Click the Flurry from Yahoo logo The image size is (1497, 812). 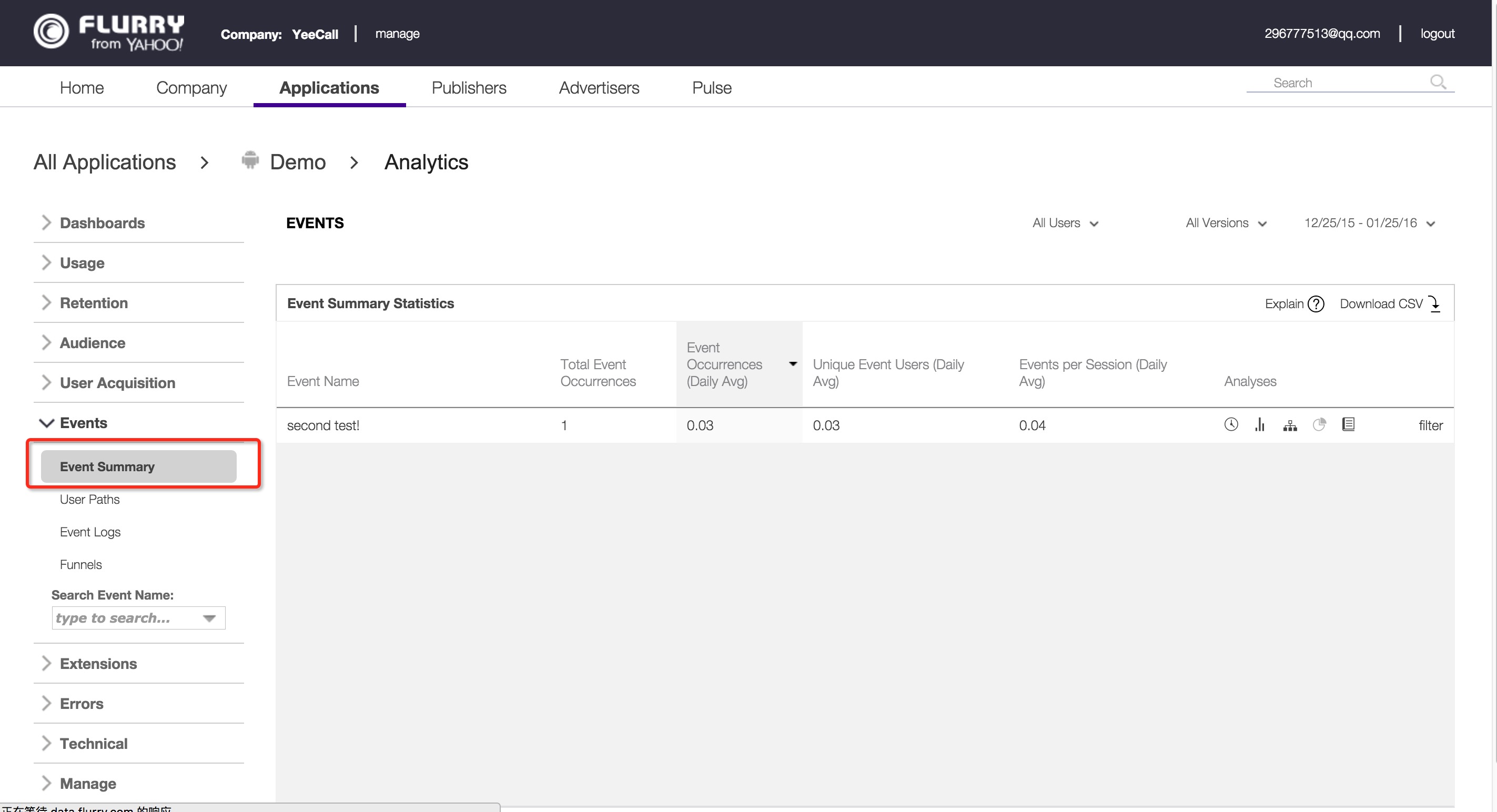click(109, 33)
